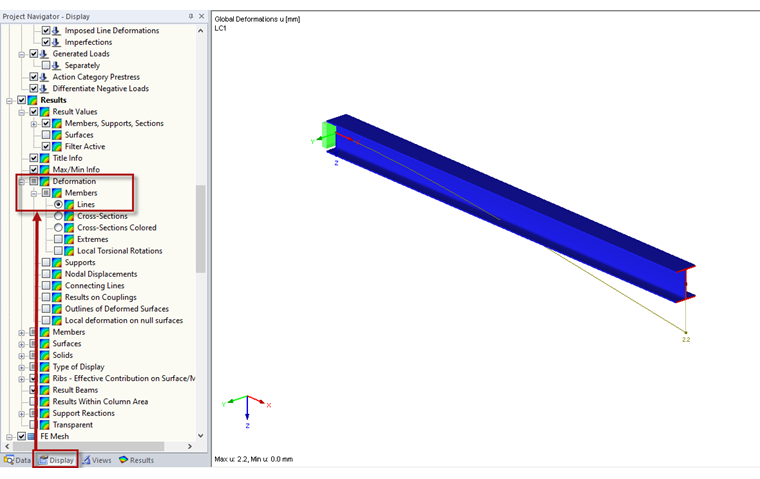The height and width of the screenshot is (479, 760).
Task: Expand the Type of Display node
Action: pos(22,367)
